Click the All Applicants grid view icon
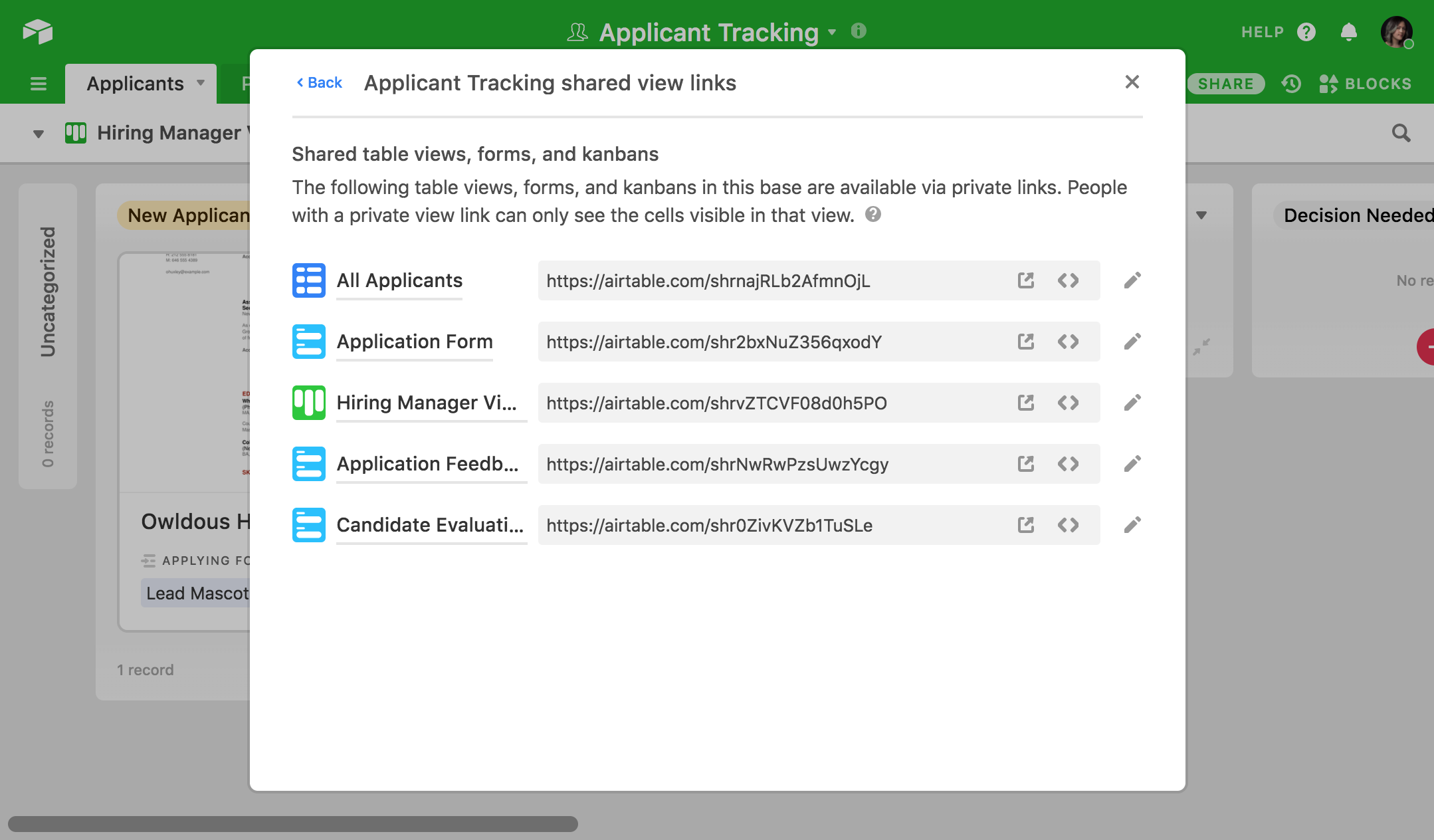Image resolution: width=1434 pixels, height=840 pixels. click(309, 280)
